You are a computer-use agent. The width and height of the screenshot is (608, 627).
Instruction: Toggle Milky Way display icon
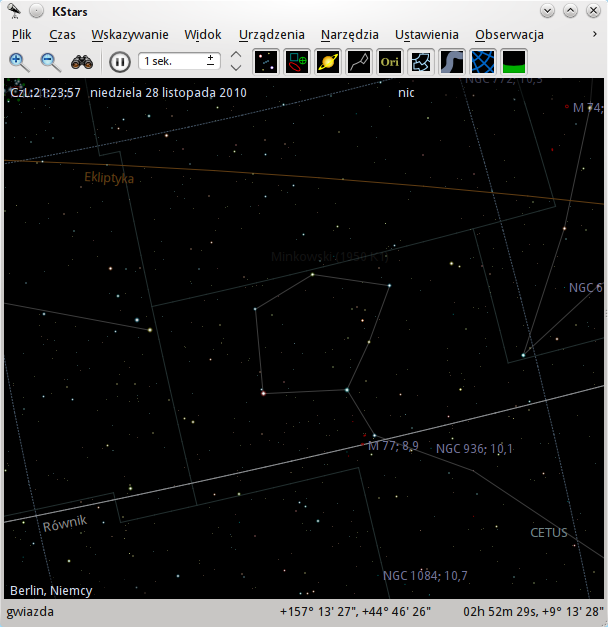click(x=452, y=61)
